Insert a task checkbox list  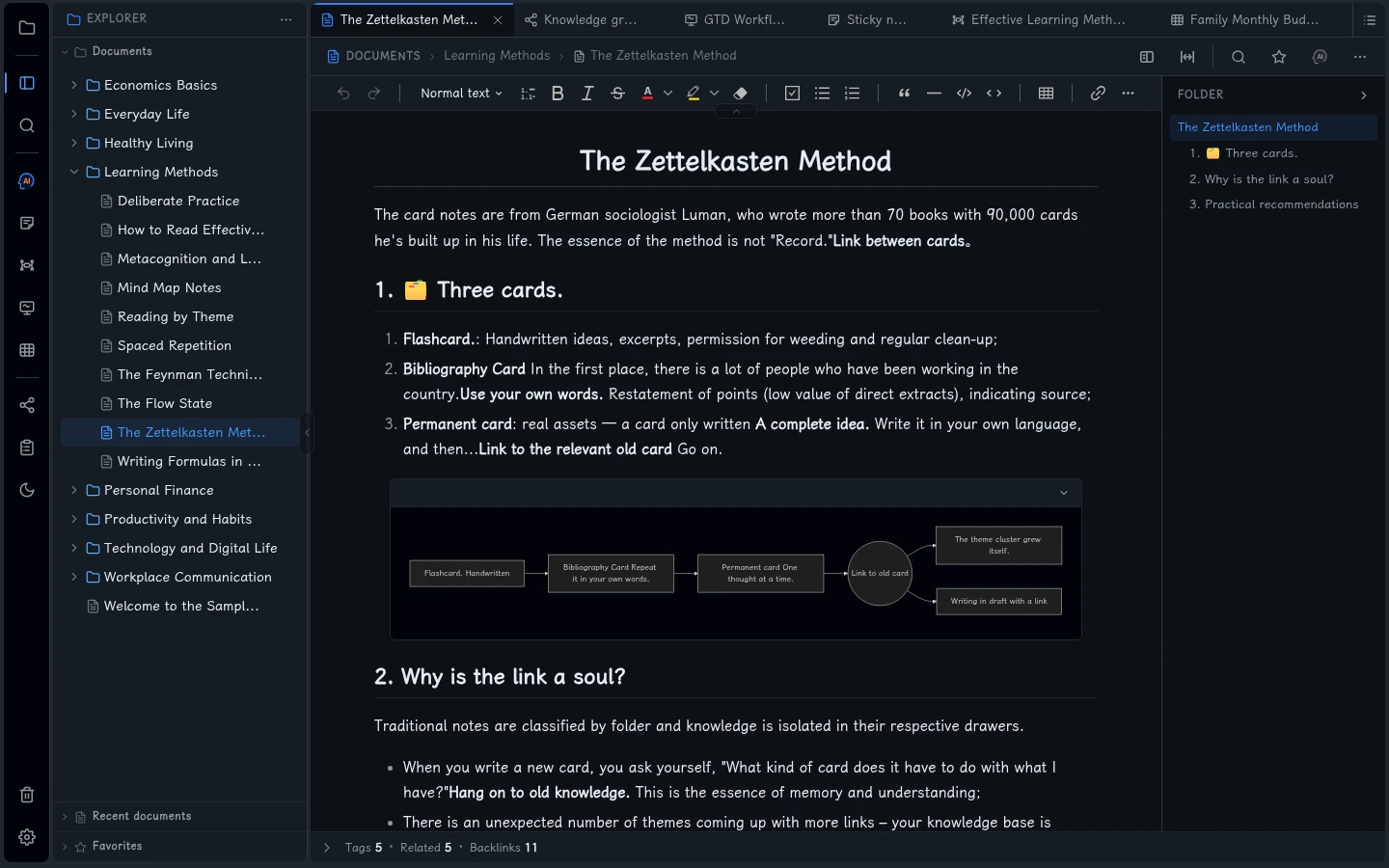pos(792,94)
